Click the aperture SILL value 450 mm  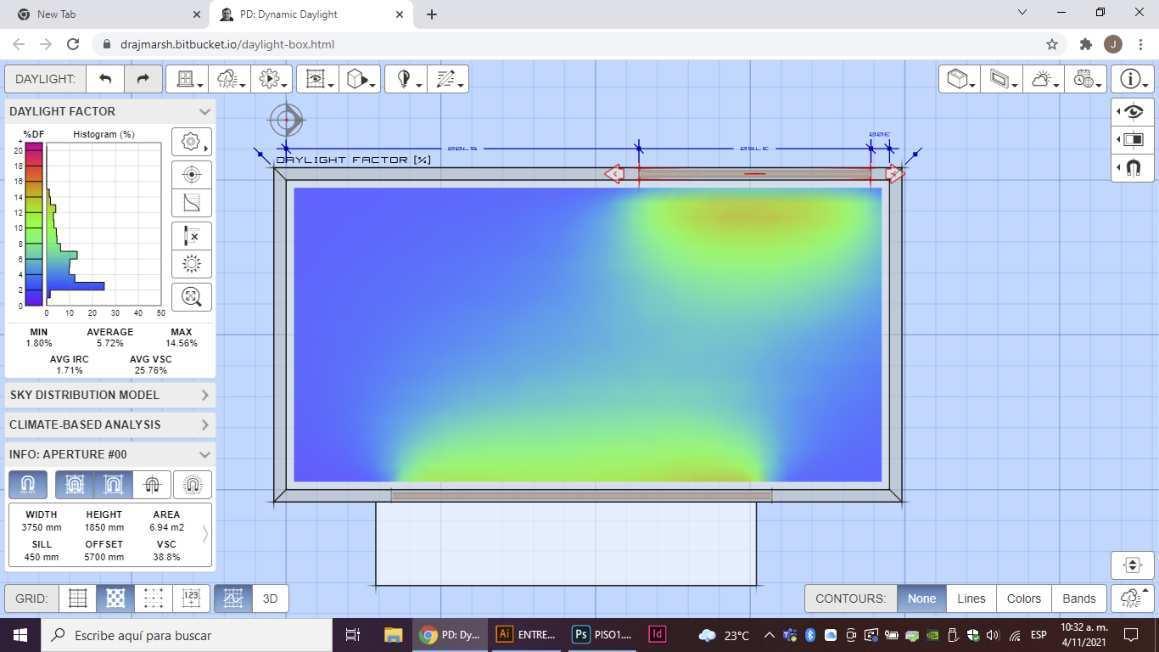tap(41, 557)
